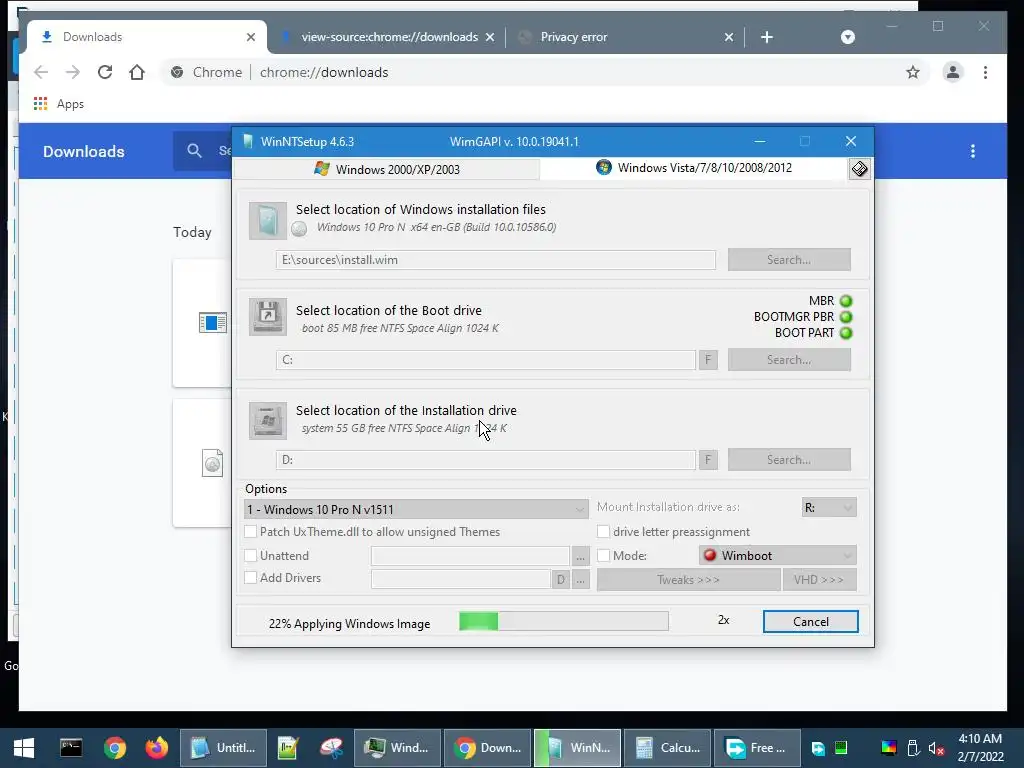Click the Installation drive icon
Image resolution: width=1024 pixels, height=768 pixels.
pyautogui.click(x=267, y=420)
